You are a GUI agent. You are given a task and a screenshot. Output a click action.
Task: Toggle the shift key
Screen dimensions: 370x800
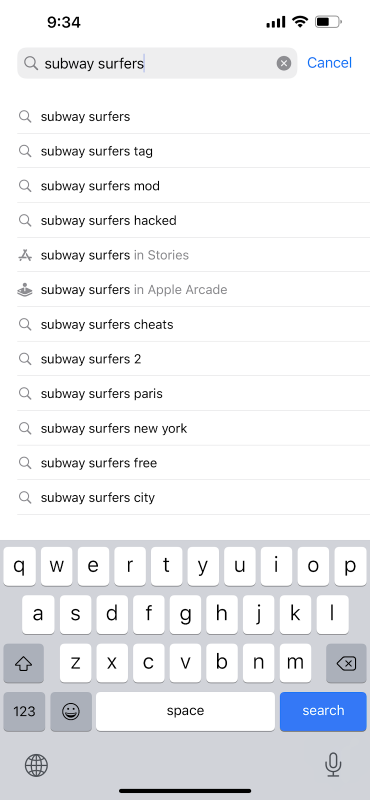23,663
